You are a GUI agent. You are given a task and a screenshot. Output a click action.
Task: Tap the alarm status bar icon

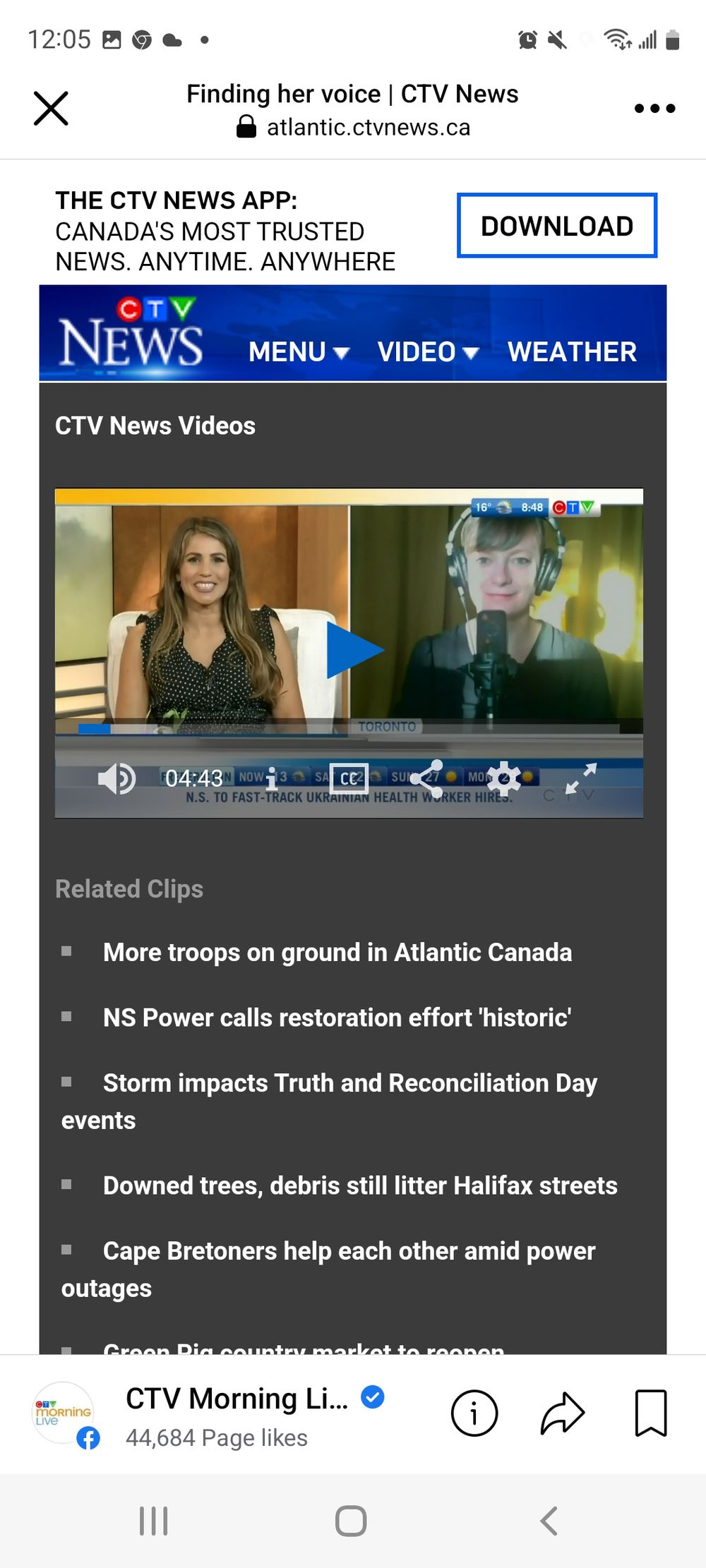pos(527,40)
